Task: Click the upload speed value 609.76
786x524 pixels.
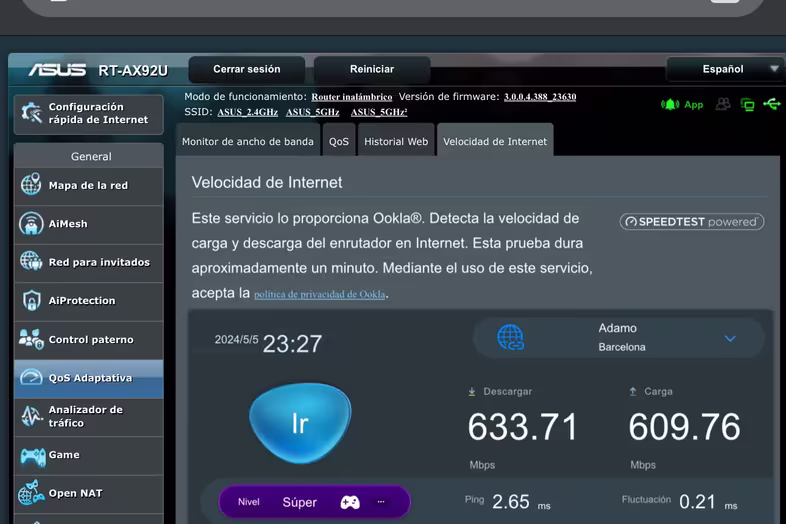Action: pyautogui.click(x=684, y=427)
